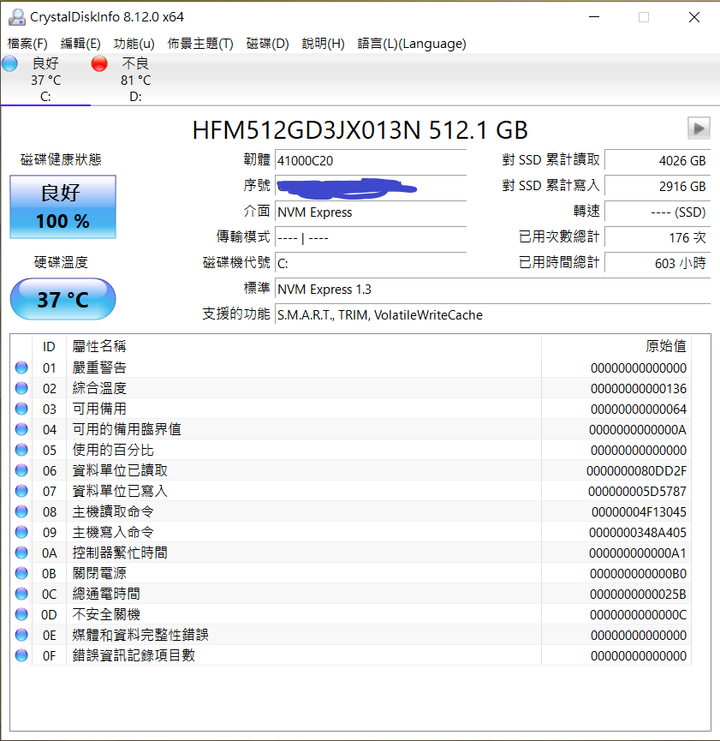Select the red status icon for drive D:
This screenshot has width=720, height=741.
tap(99, 63)
